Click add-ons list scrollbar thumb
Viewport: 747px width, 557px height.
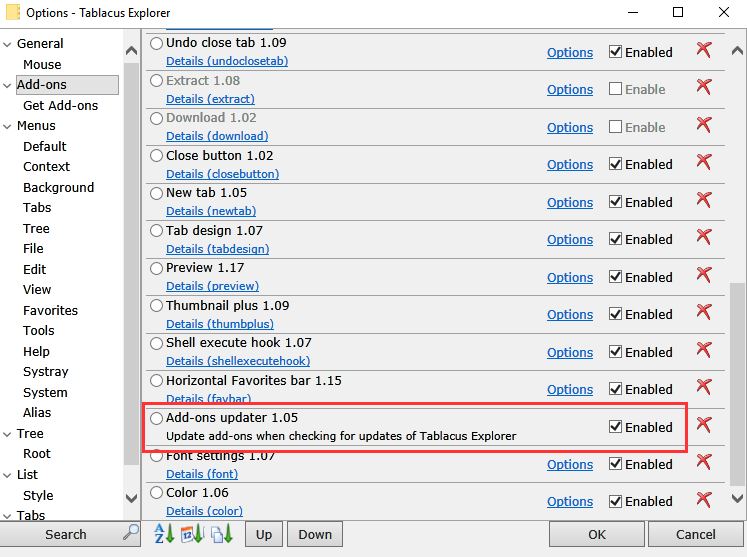coord(737,384)
